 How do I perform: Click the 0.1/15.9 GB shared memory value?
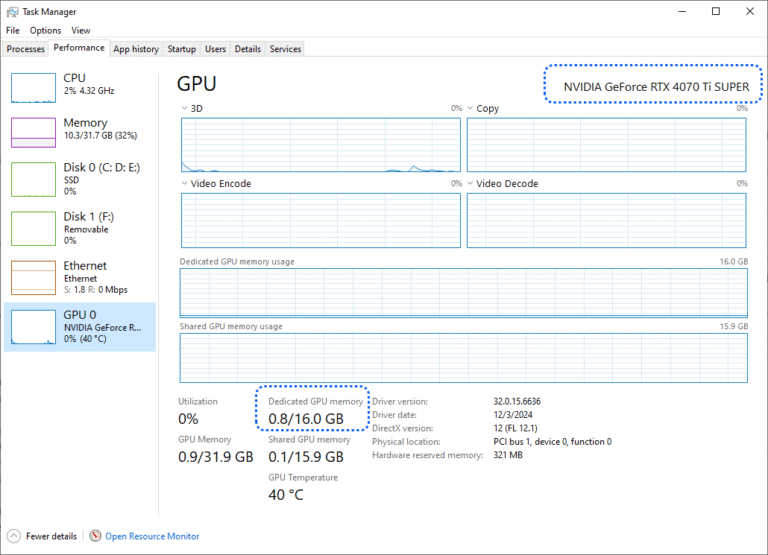306,457
